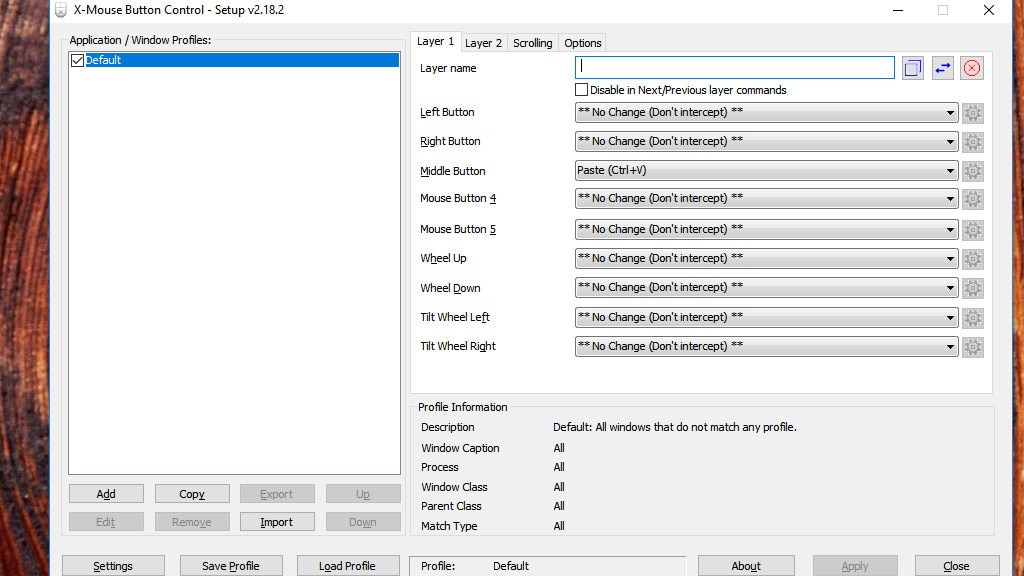Minimize the X-Mouse Button Control window
This screenshot has width=1024, height=576.
tap(898, 10)
